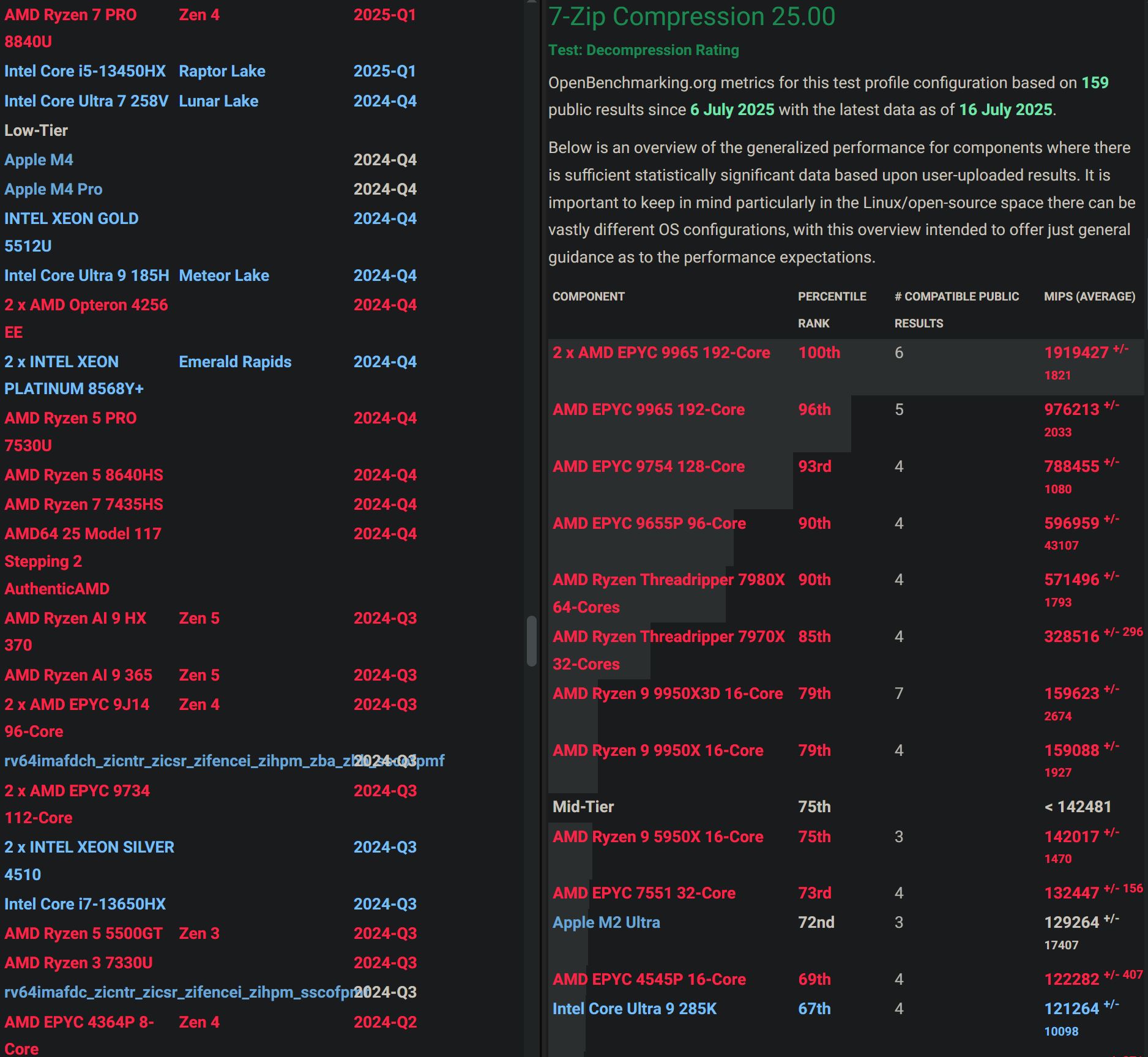The height and width of the screenshot is (1057, 1148).
Task: Open AMD Ryzen 9 5950X 16-Core result
Action: click(658, 837)
